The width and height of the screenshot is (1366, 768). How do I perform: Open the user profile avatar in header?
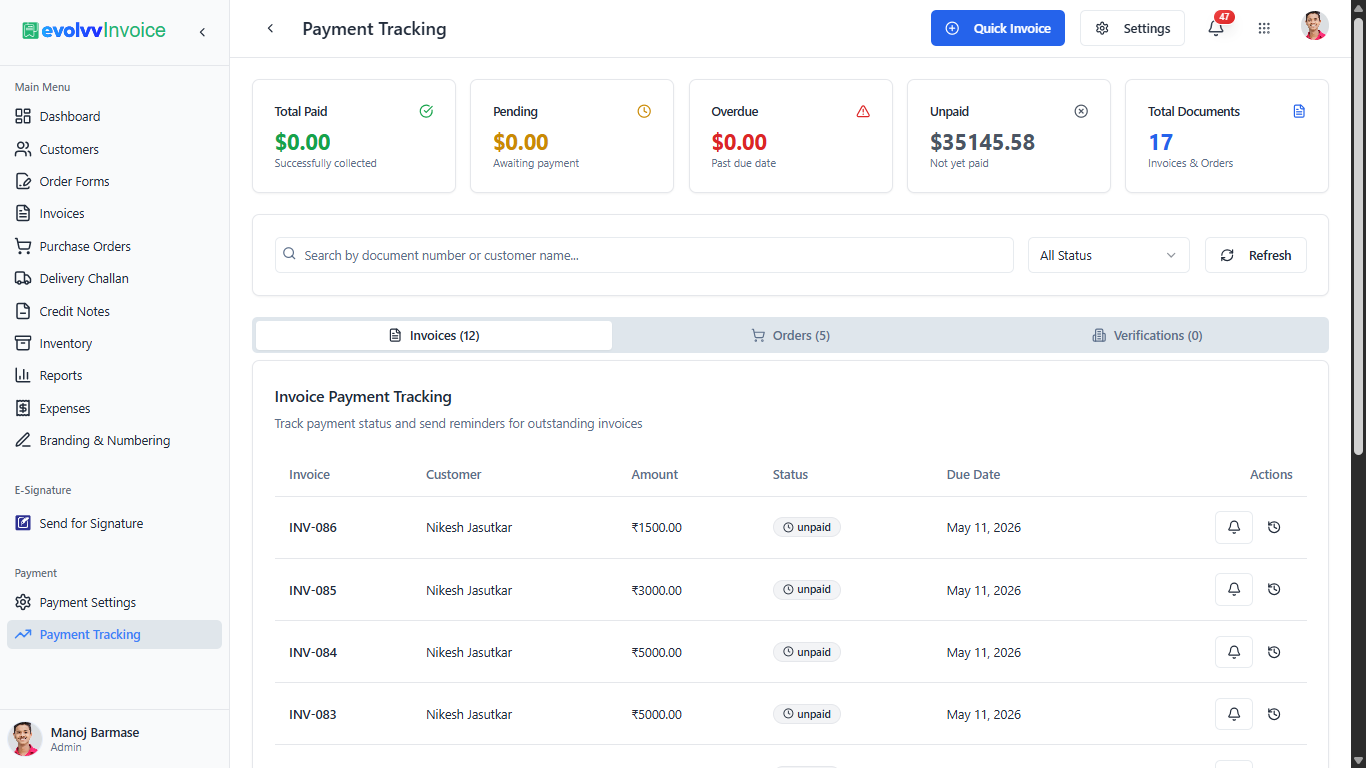[1315, 27]
